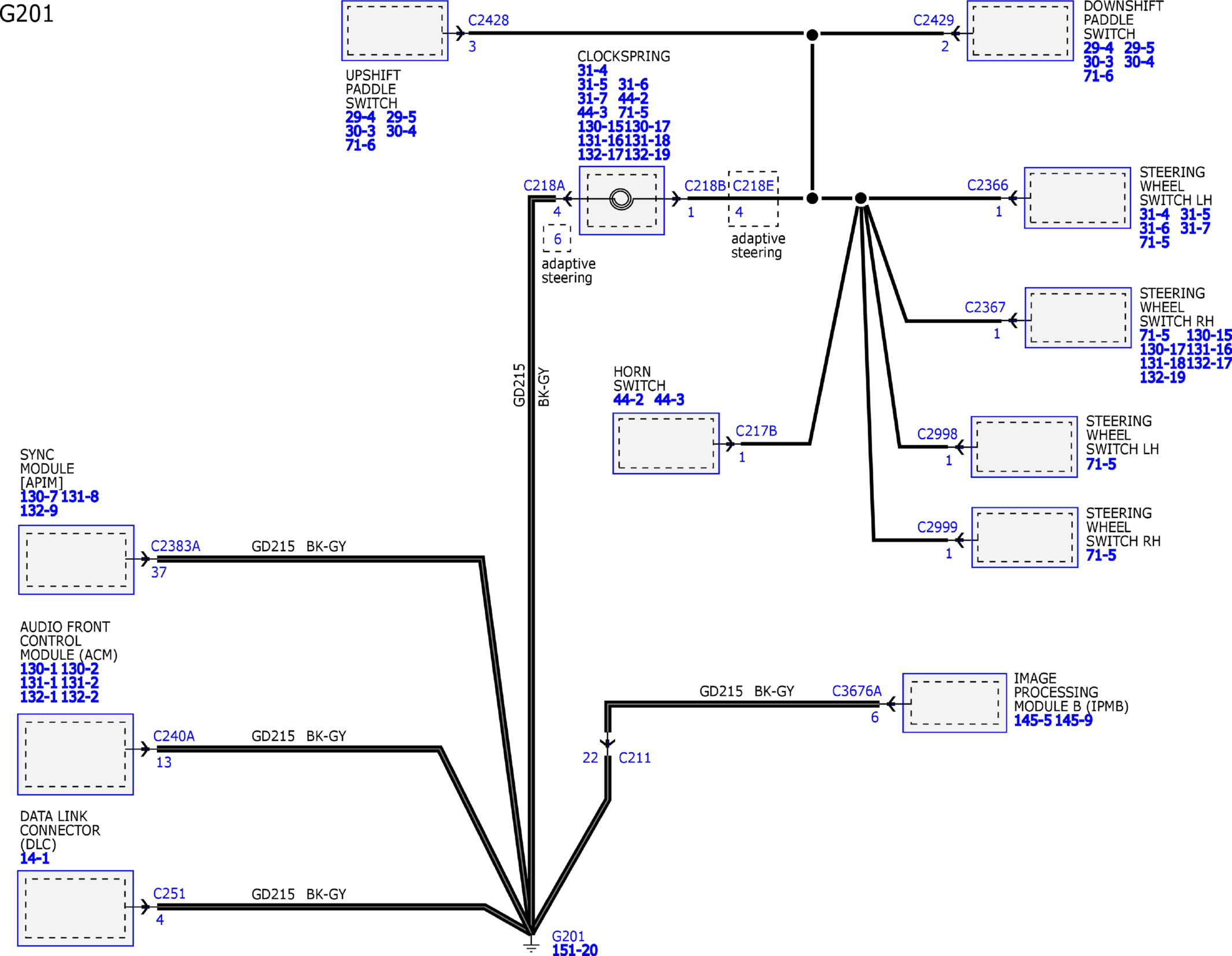Click the Data Link Connector component box

click(x=76, y=908)
